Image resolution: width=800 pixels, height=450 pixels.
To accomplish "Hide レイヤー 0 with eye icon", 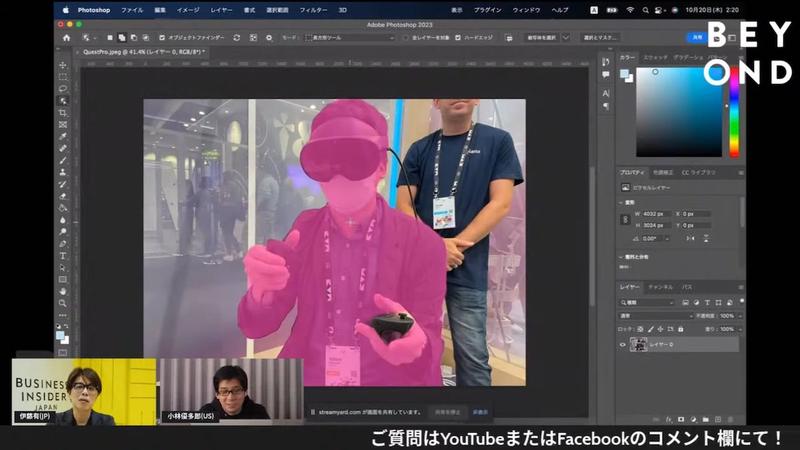I will pyautogui.click(x=622, y=345).
